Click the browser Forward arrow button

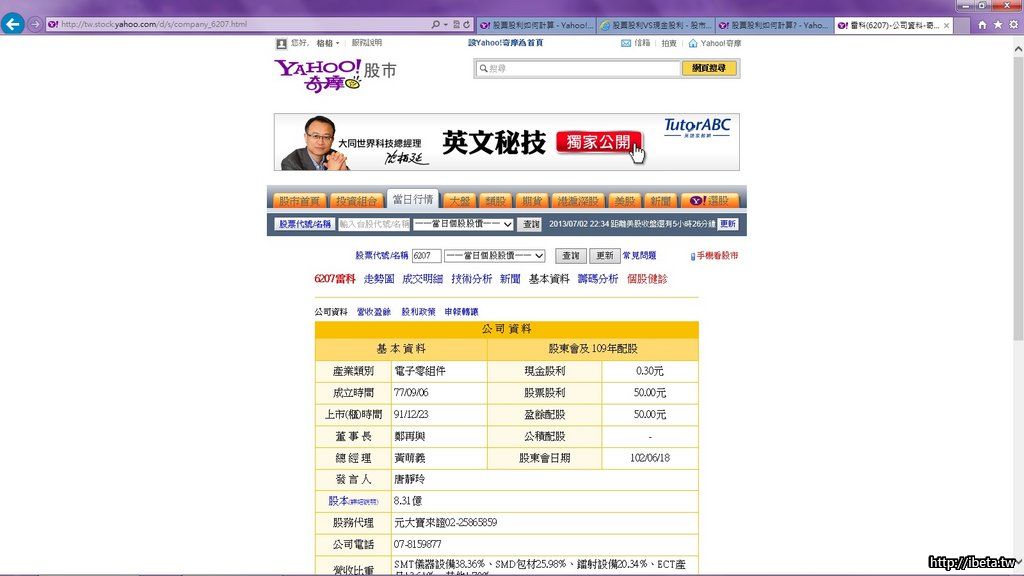point(36,24)
